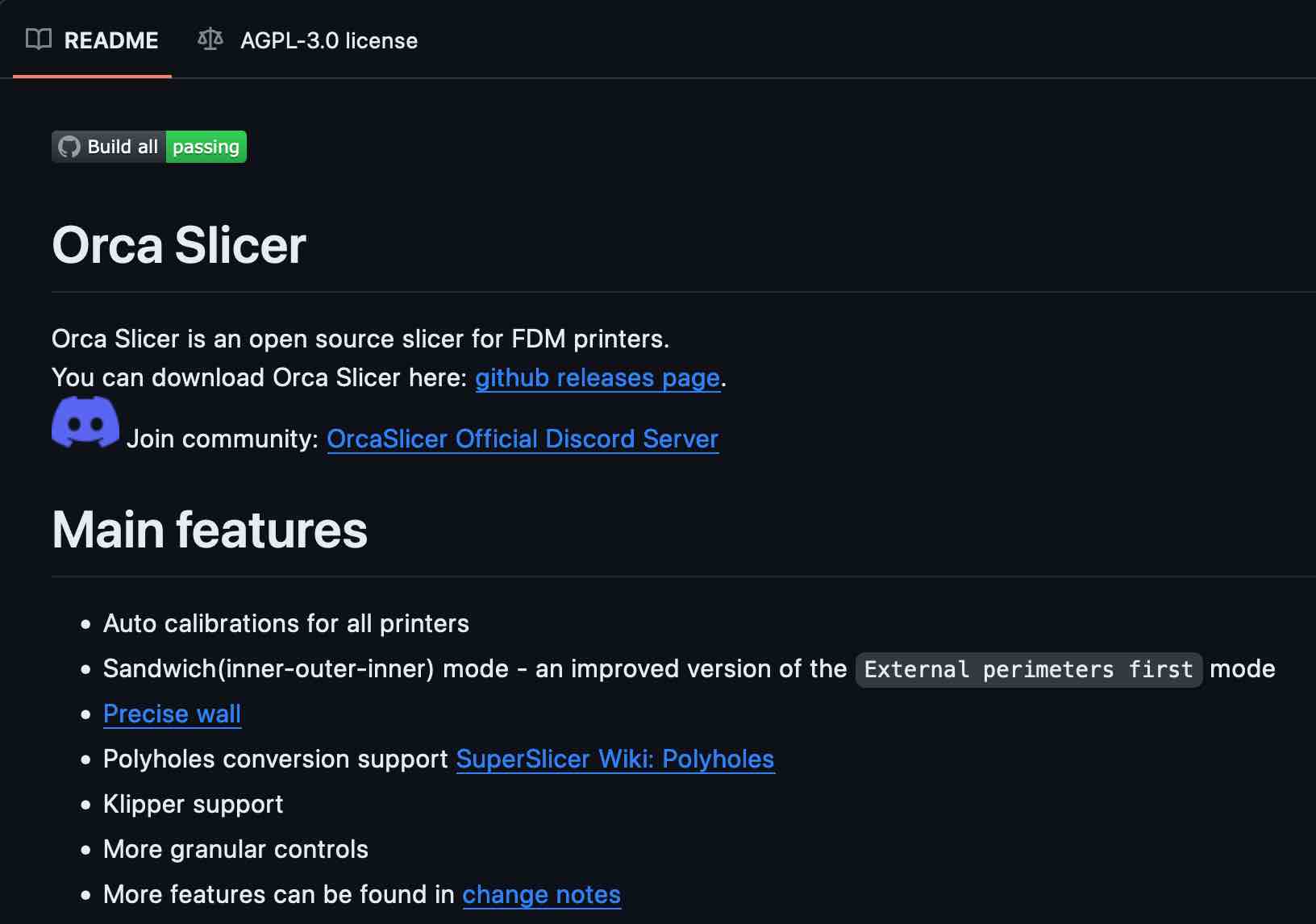
Task: Click the book icon beside README
Action: (x=39, y=40)
